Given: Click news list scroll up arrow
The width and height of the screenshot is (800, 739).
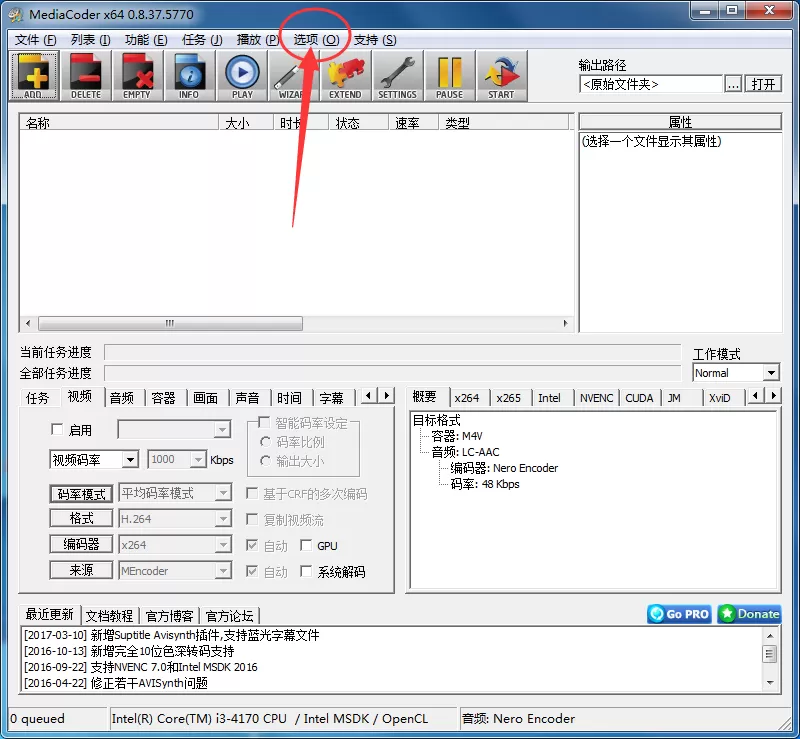Looking at the screenshot, I should [770, 635].
